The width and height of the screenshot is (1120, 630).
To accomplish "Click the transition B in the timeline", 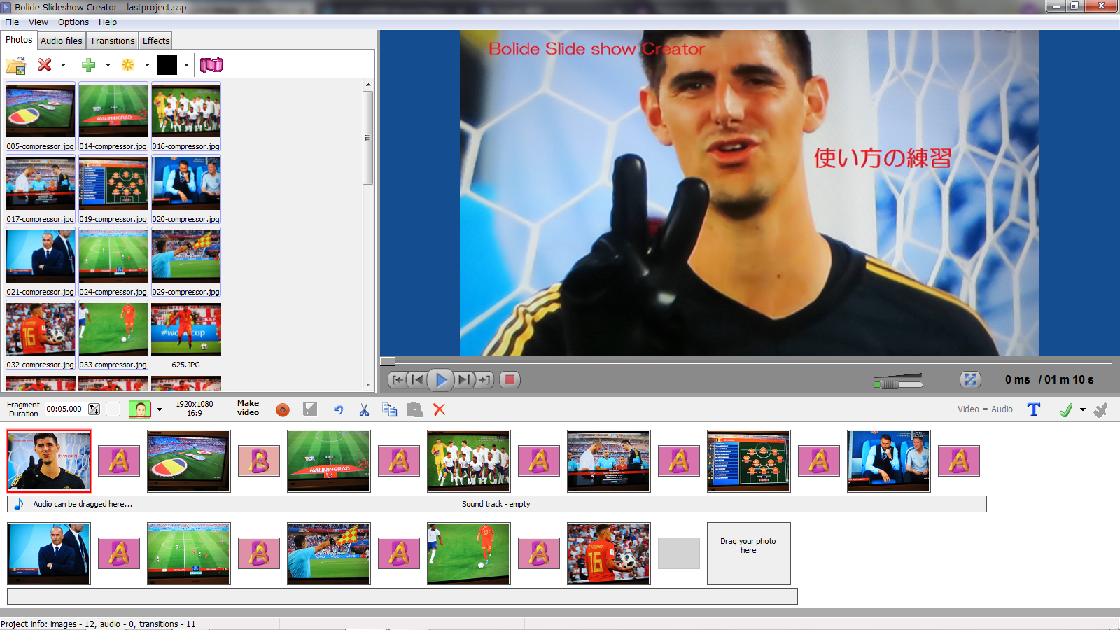I will click(x=259, y=461).
